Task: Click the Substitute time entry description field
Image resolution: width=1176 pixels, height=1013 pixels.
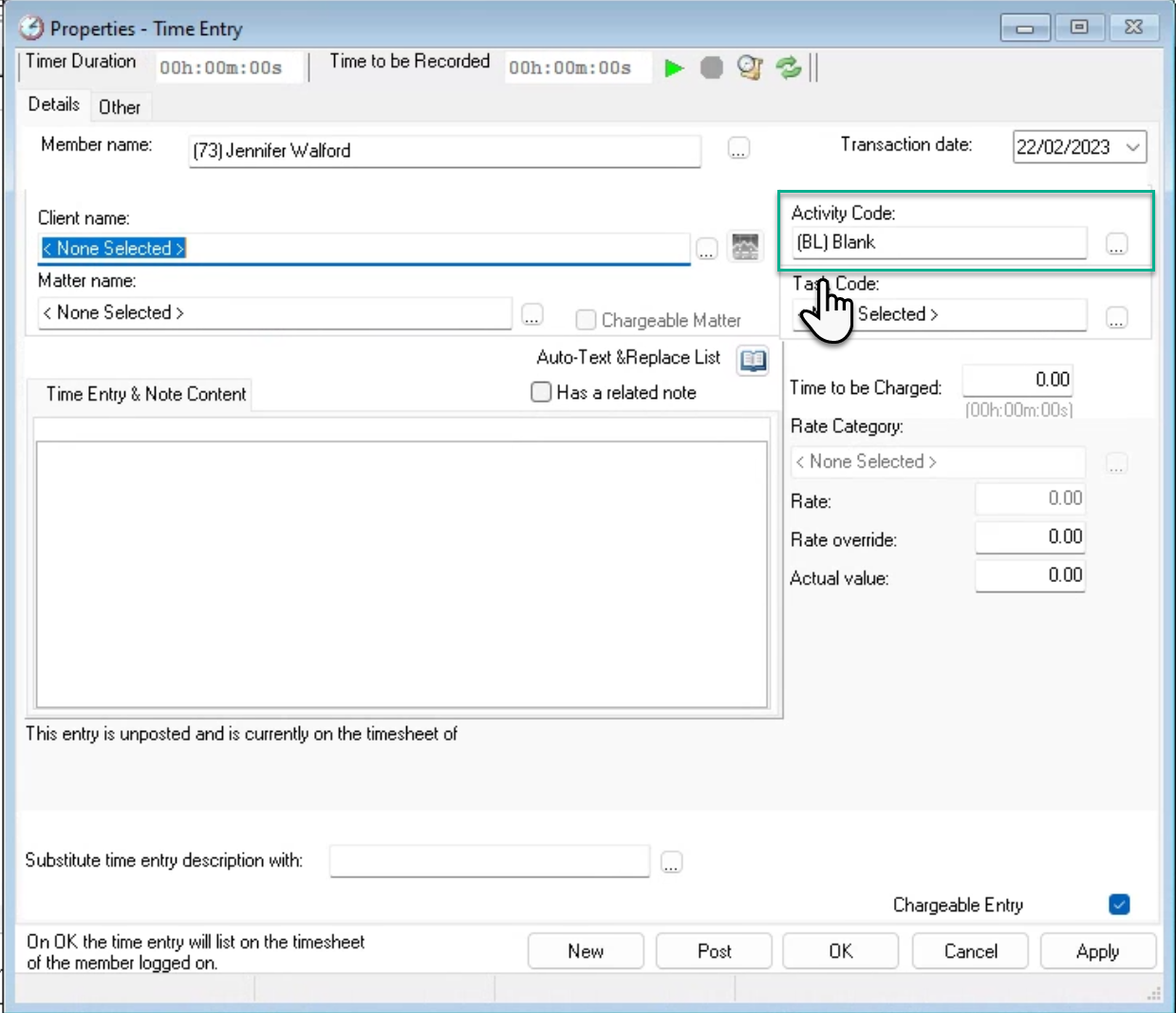Action: pos(490,861)
